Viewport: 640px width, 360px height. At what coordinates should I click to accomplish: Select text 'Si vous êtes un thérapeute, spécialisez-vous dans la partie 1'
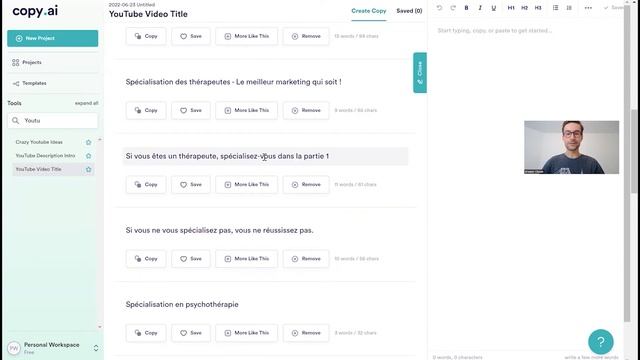[227, 156]
